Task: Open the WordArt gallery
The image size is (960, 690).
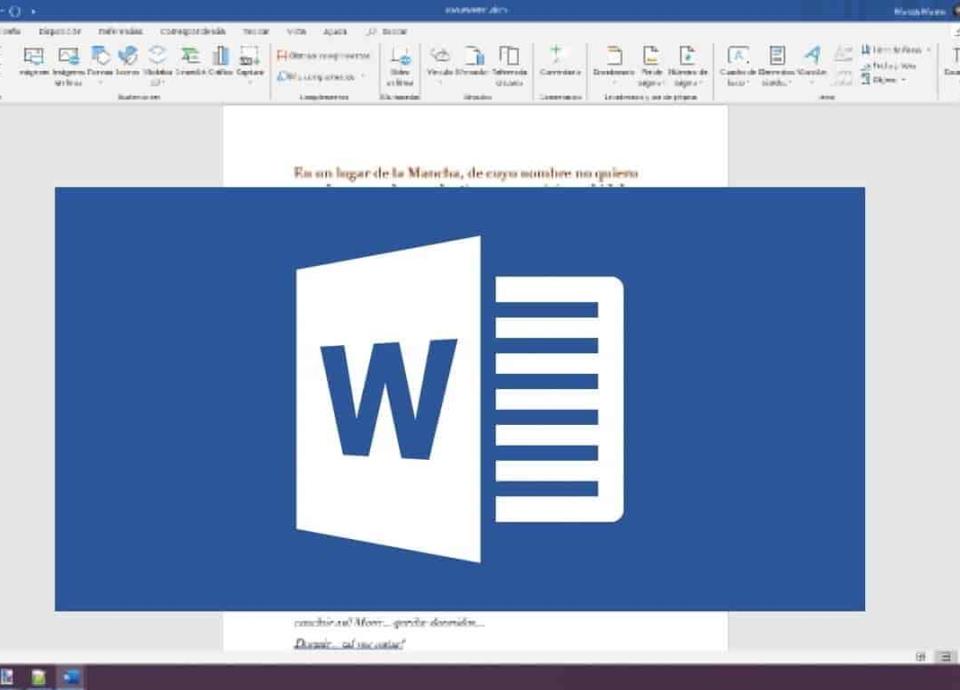Action: pyautogui.click(x=812, y=64)
